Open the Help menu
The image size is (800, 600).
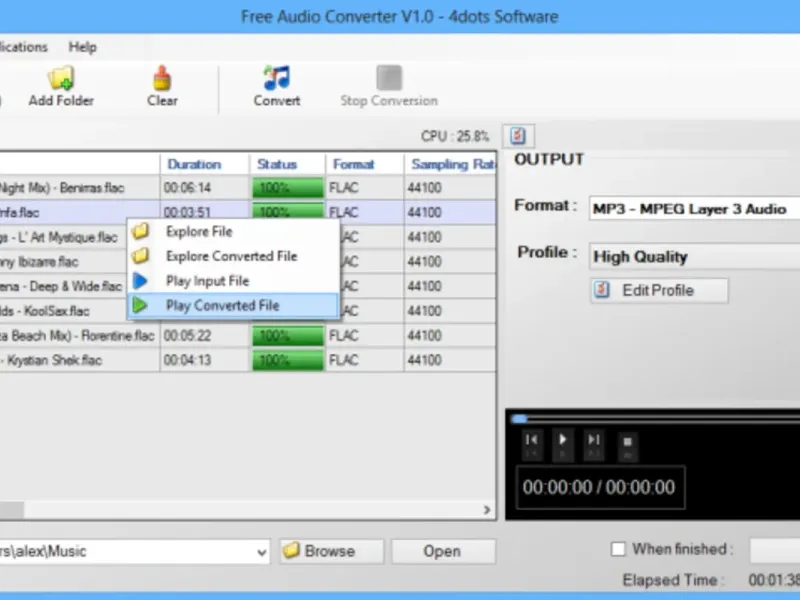(83, 47)
